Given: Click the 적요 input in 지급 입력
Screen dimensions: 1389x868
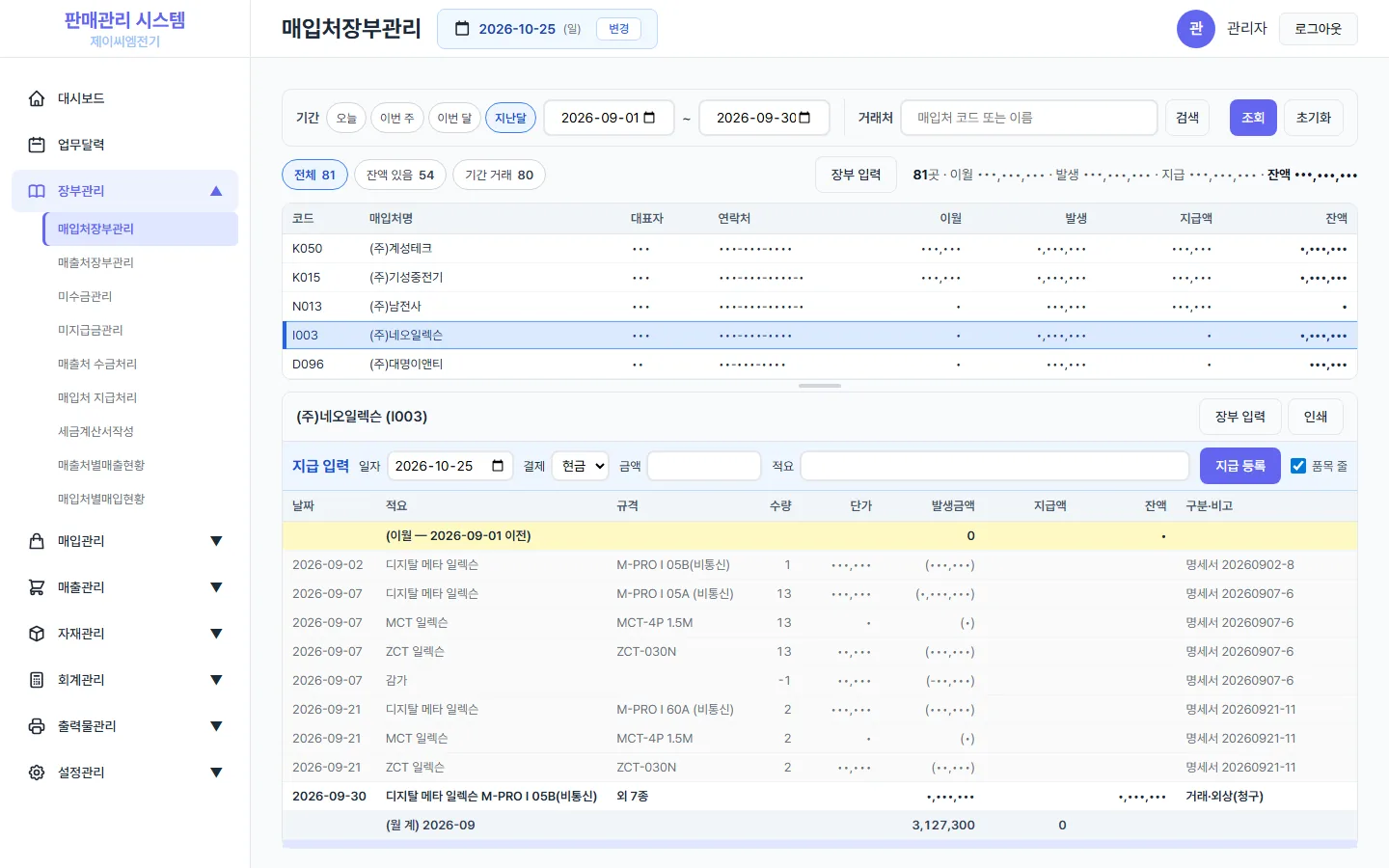Looking at the screenshot, I should 994,466.
